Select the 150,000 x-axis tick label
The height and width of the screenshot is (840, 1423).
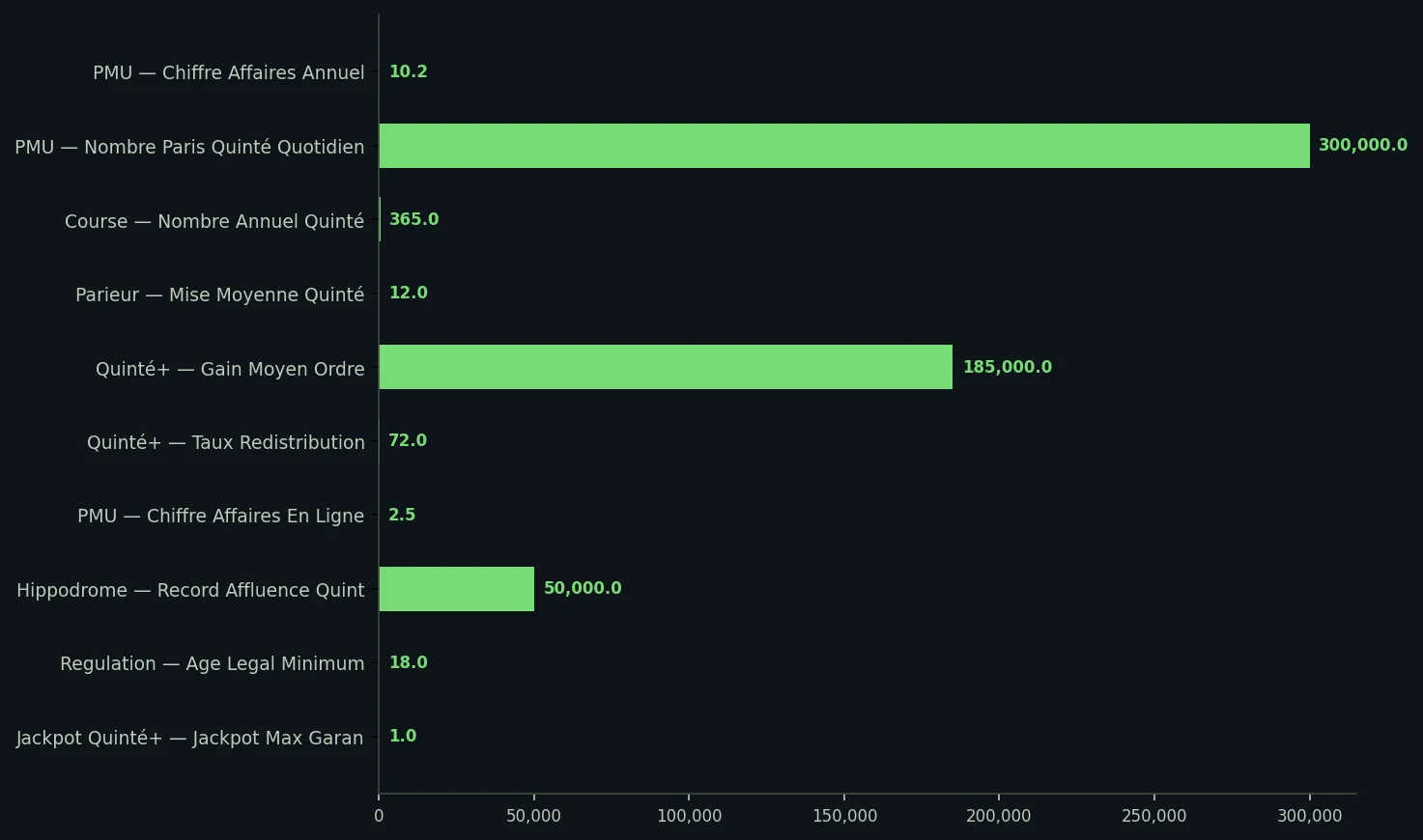pyautogui.click(x=844, y=816)
